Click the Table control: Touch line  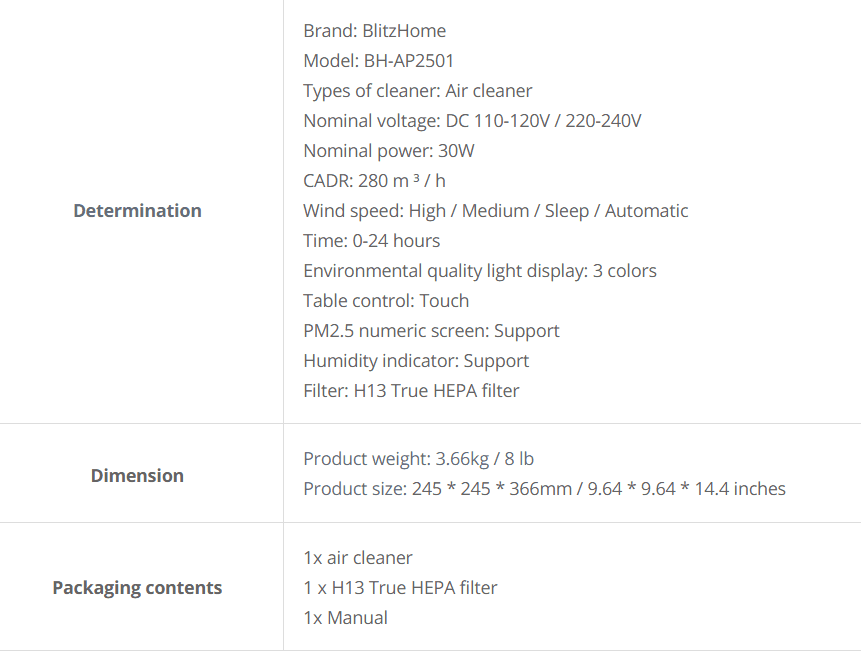point(386,301)
